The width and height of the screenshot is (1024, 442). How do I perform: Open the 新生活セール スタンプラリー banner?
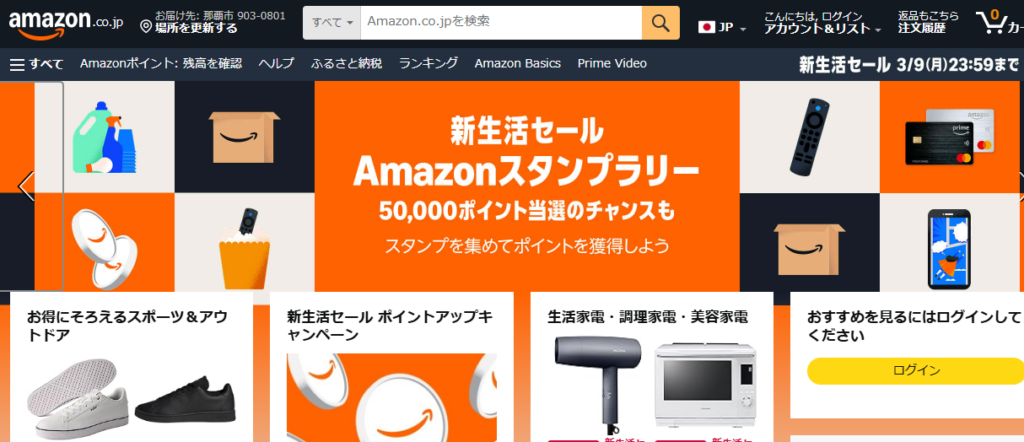527,186
